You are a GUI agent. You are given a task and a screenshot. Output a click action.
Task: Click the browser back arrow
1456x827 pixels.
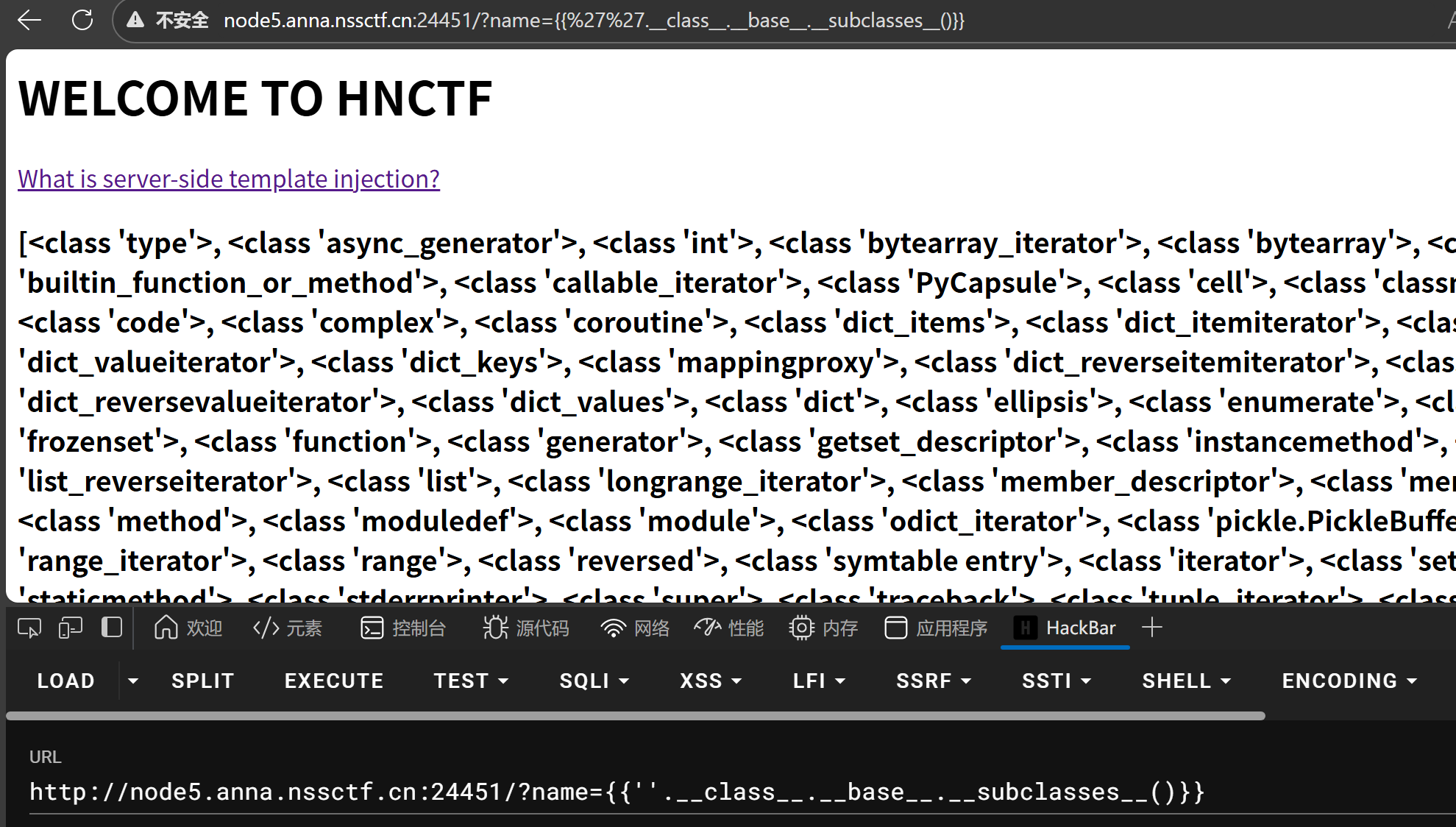point(29,21)
